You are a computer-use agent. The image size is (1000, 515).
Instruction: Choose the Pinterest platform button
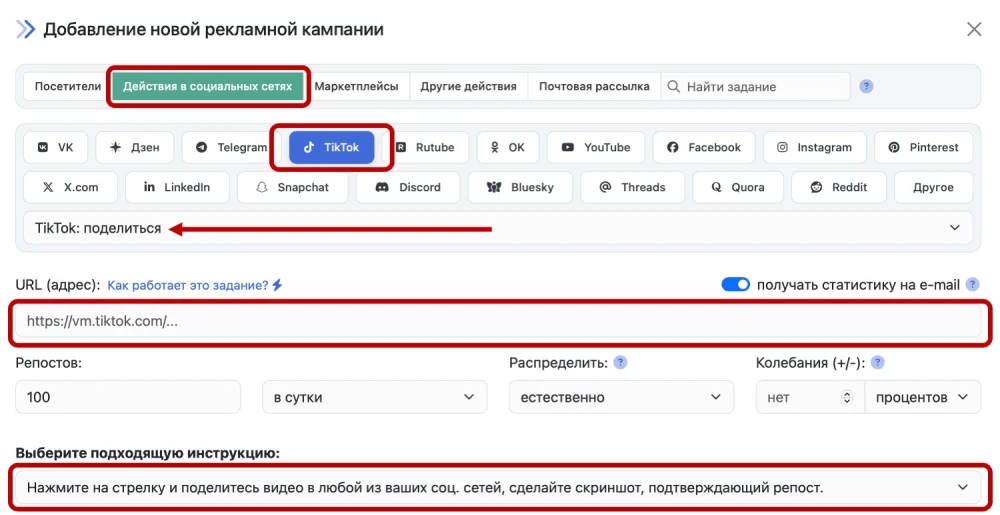click(x=923, y=147)
